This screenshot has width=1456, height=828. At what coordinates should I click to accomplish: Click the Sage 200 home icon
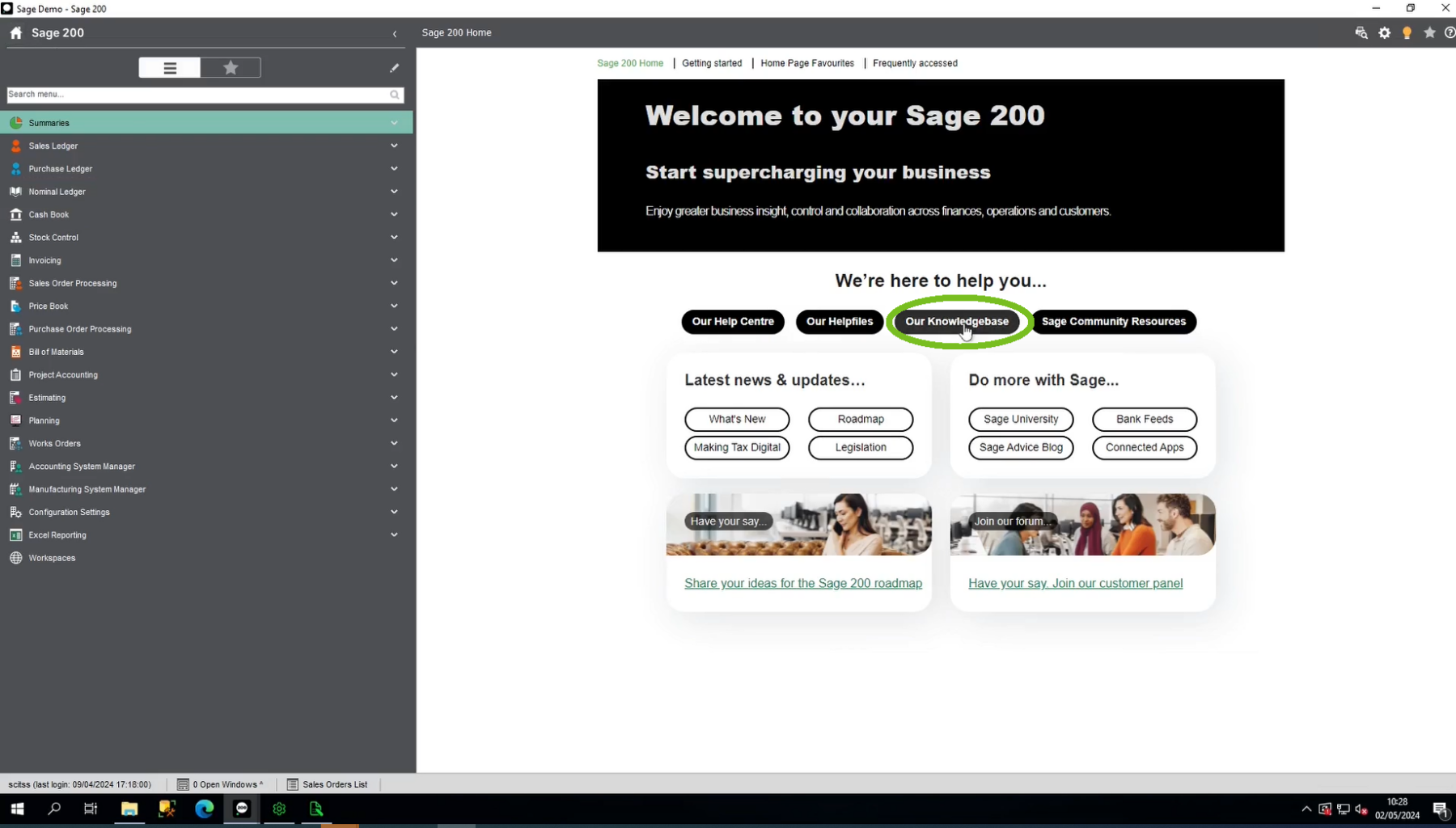coord(16,33)
